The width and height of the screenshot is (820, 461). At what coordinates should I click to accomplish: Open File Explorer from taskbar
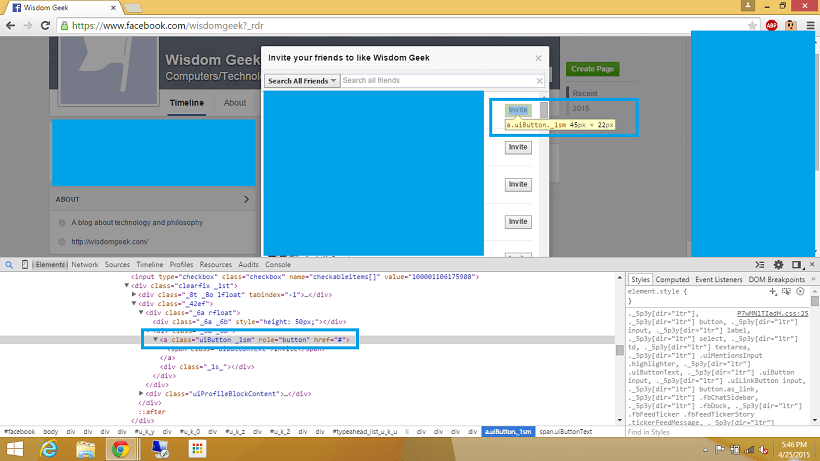tap(85, 449)
